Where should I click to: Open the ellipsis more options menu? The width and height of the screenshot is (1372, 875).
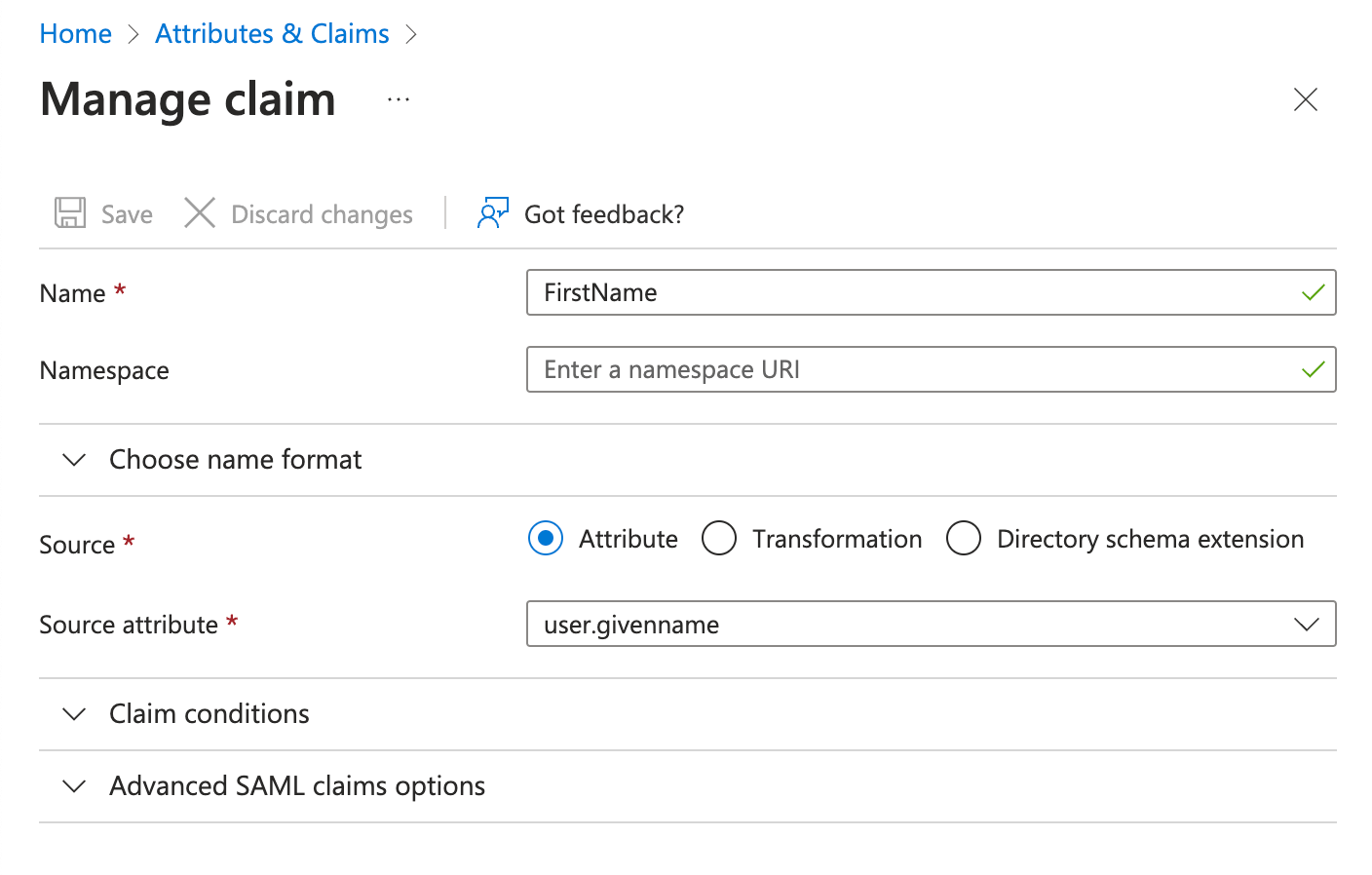[x=399, y=99]
